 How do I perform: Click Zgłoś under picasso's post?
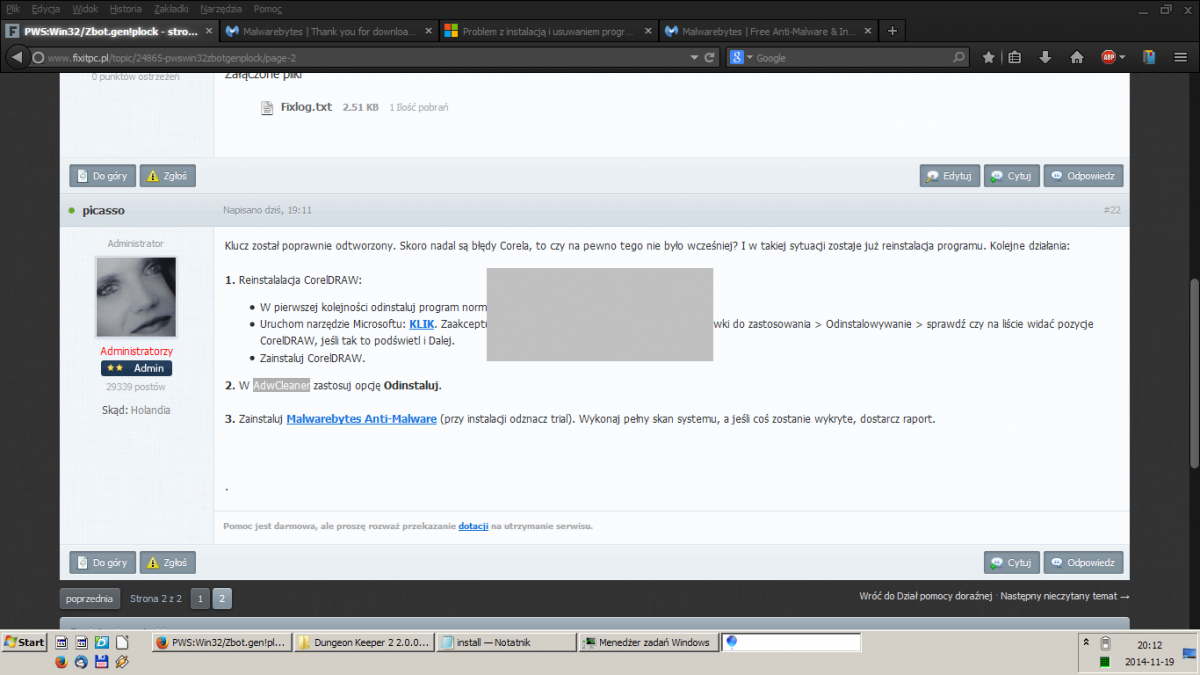click(x=168, y=562)
